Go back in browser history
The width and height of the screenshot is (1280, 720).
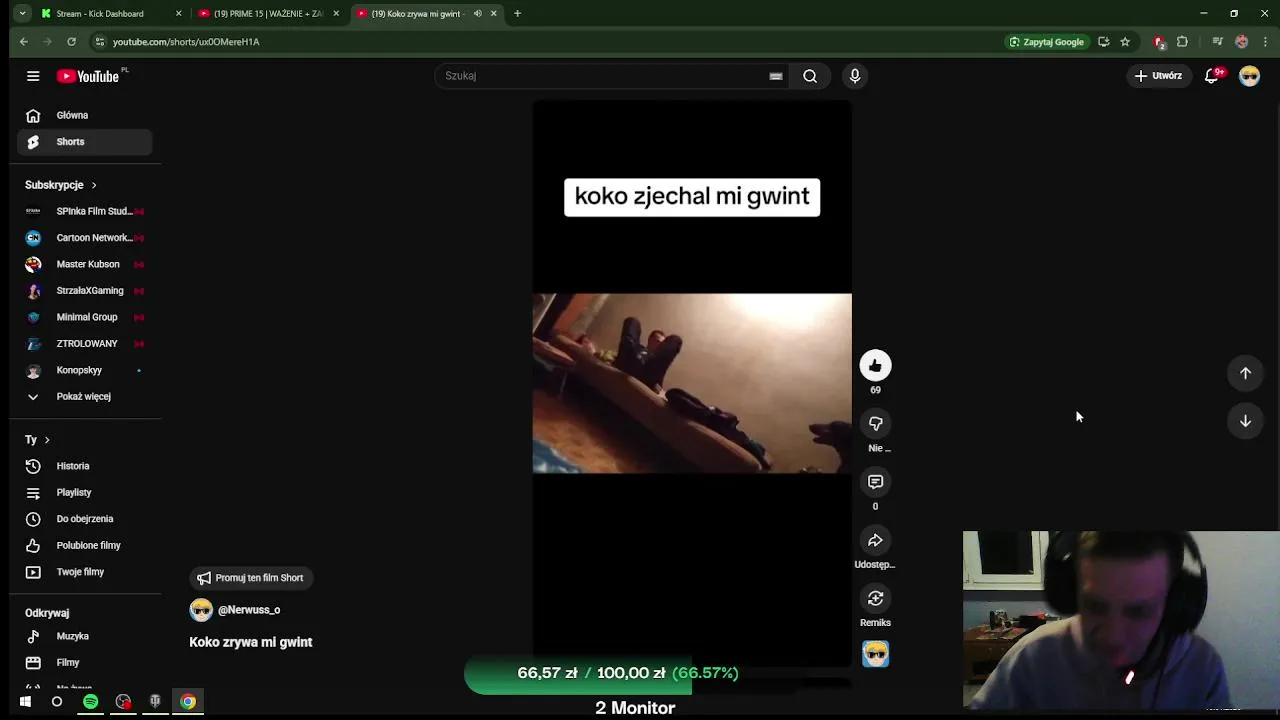tap(23, 42)
